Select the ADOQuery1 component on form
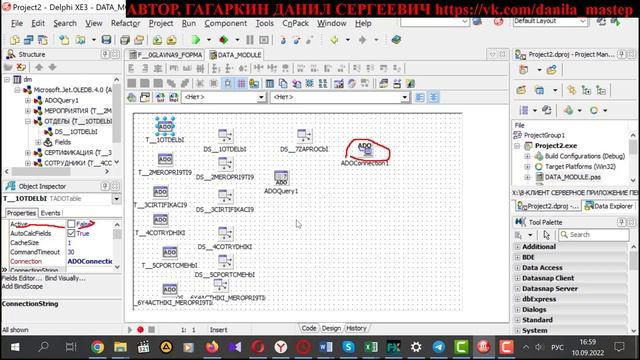 281,178
